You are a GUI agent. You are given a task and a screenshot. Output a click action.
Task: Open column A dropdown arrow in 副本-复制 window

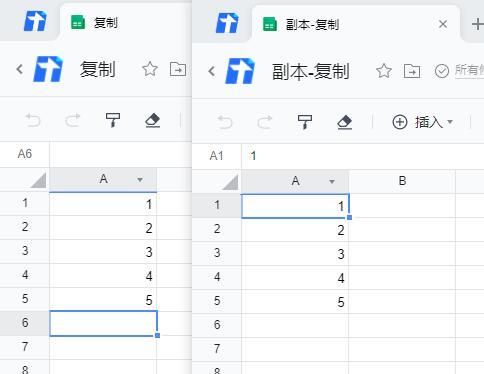coord(332,182)
